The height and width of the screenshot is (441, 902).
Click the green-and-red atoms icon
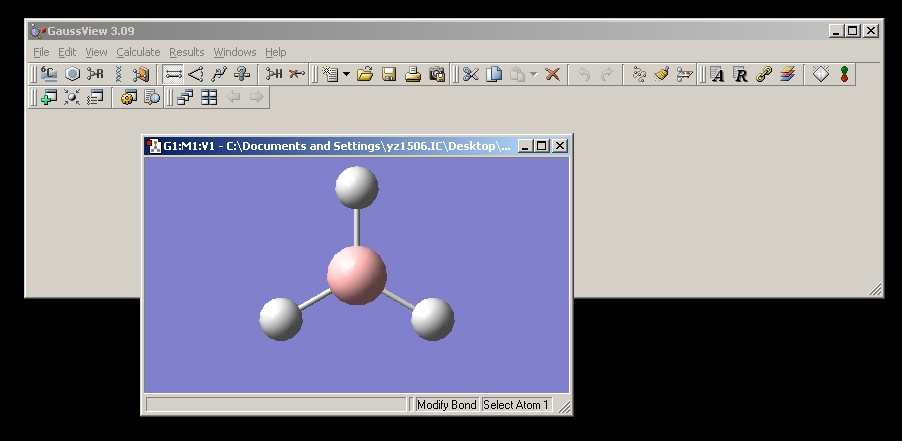click(844, 74)
